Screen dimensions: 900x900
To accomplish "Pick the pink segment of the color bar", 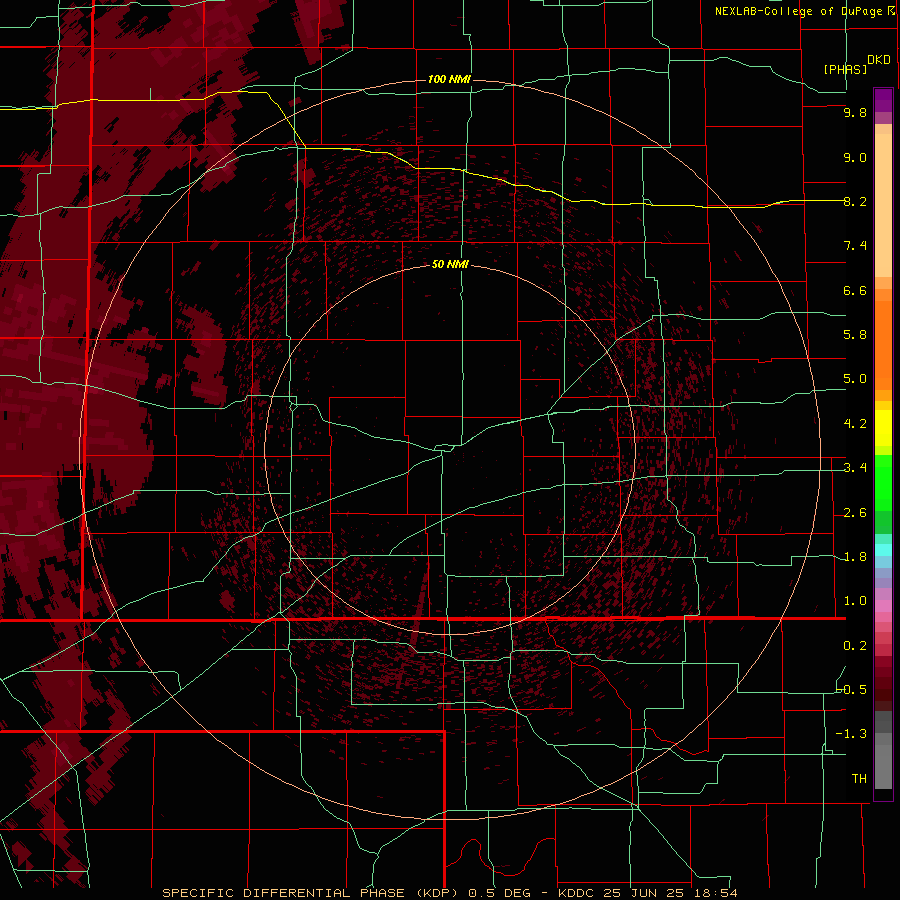I will click(x=883, y=606).
